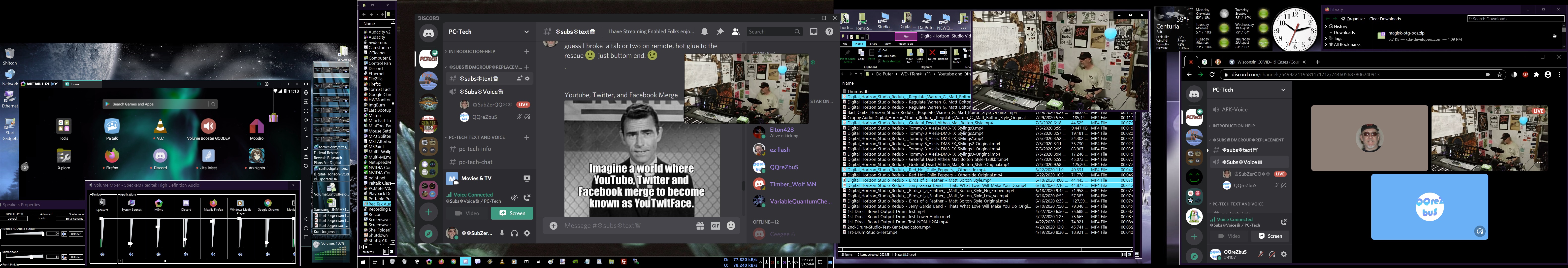The width and height of the screenshot is (1568, 268).
Task: Open Discord home button in desktop app
Action: click(x=428, y=33)
